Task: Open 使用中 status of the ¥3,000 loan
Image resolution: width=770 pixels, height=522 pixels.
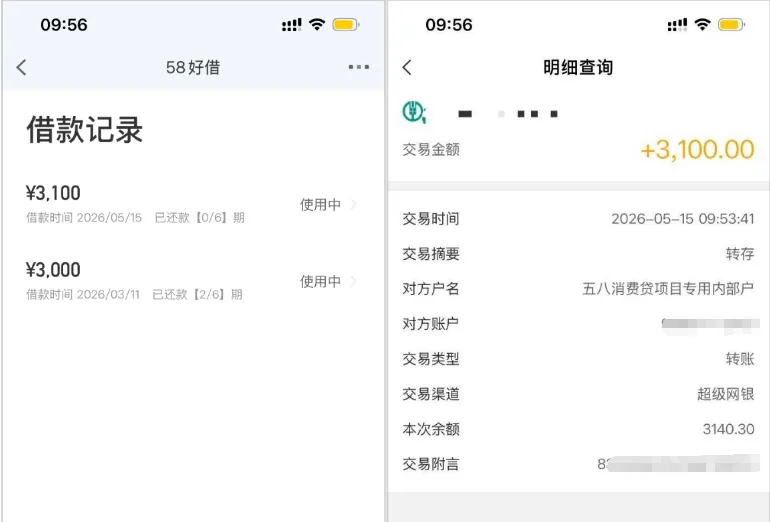Action: pos(320,281)
